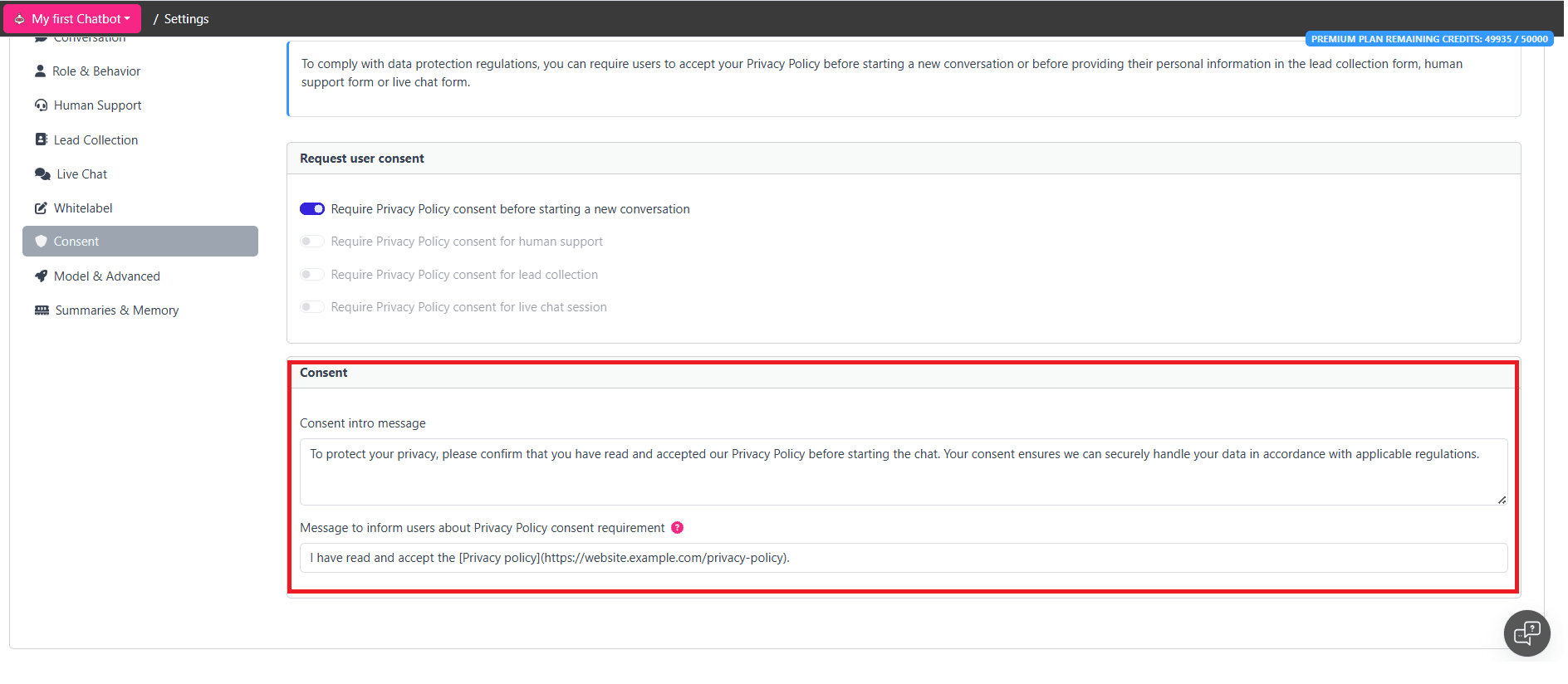Toggle Privacy Policy consent for lead collection
The height and width of the screenshot is (684, 1568).
tap(312, 275)
